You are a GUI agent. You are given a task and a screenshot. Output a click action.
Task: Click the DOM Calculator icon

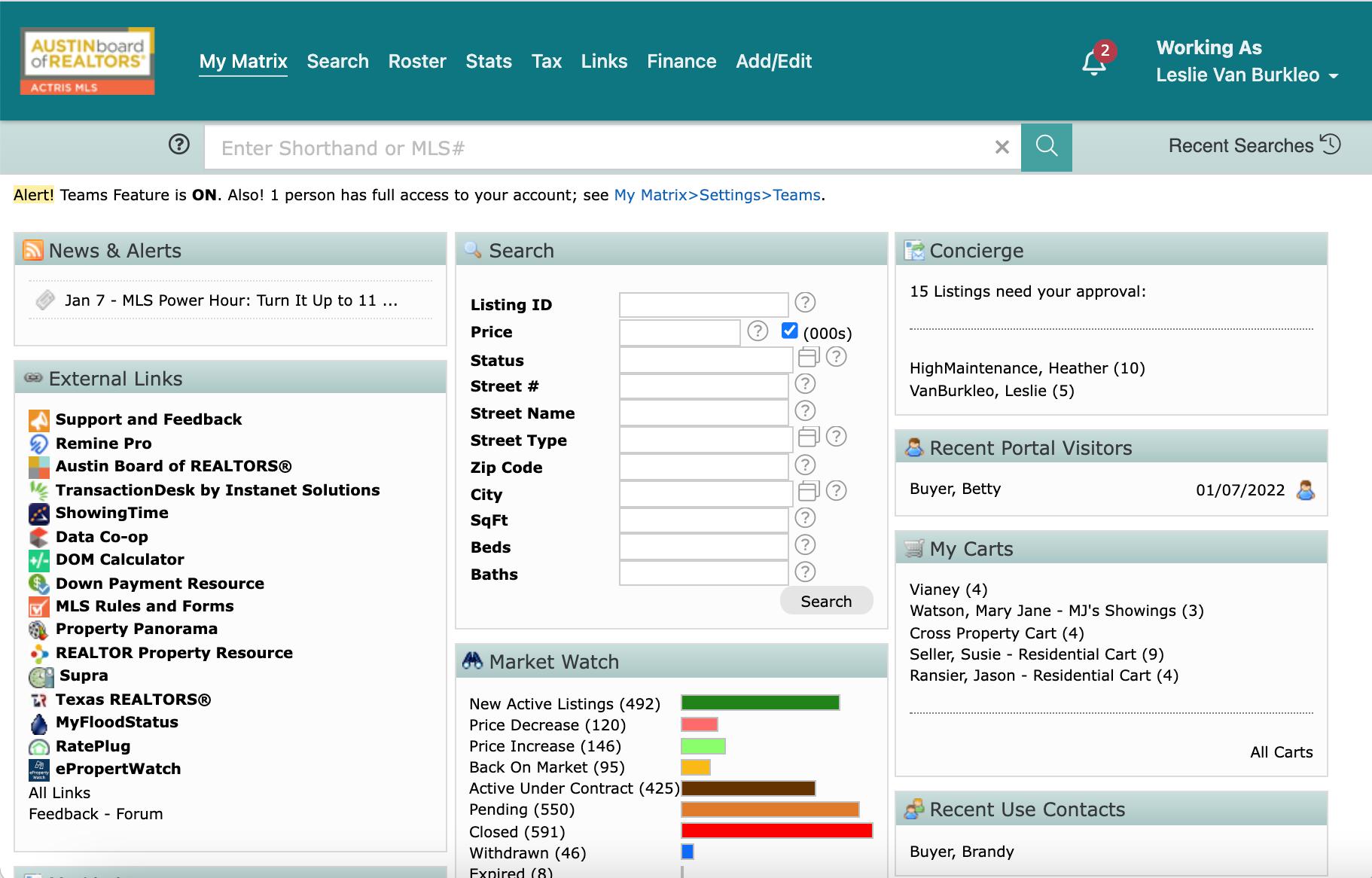click(x=39, y=560)
